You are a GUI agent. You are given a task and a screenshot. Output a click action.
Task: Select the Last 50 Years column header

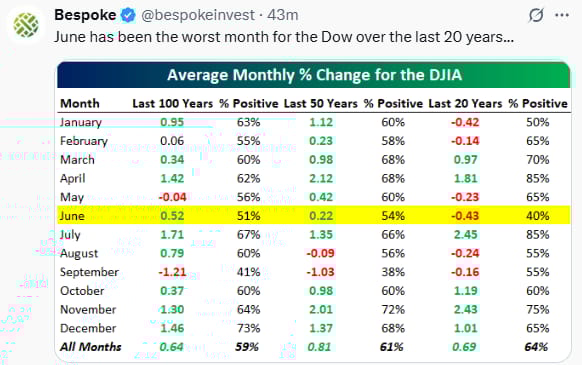coord(320,104)
